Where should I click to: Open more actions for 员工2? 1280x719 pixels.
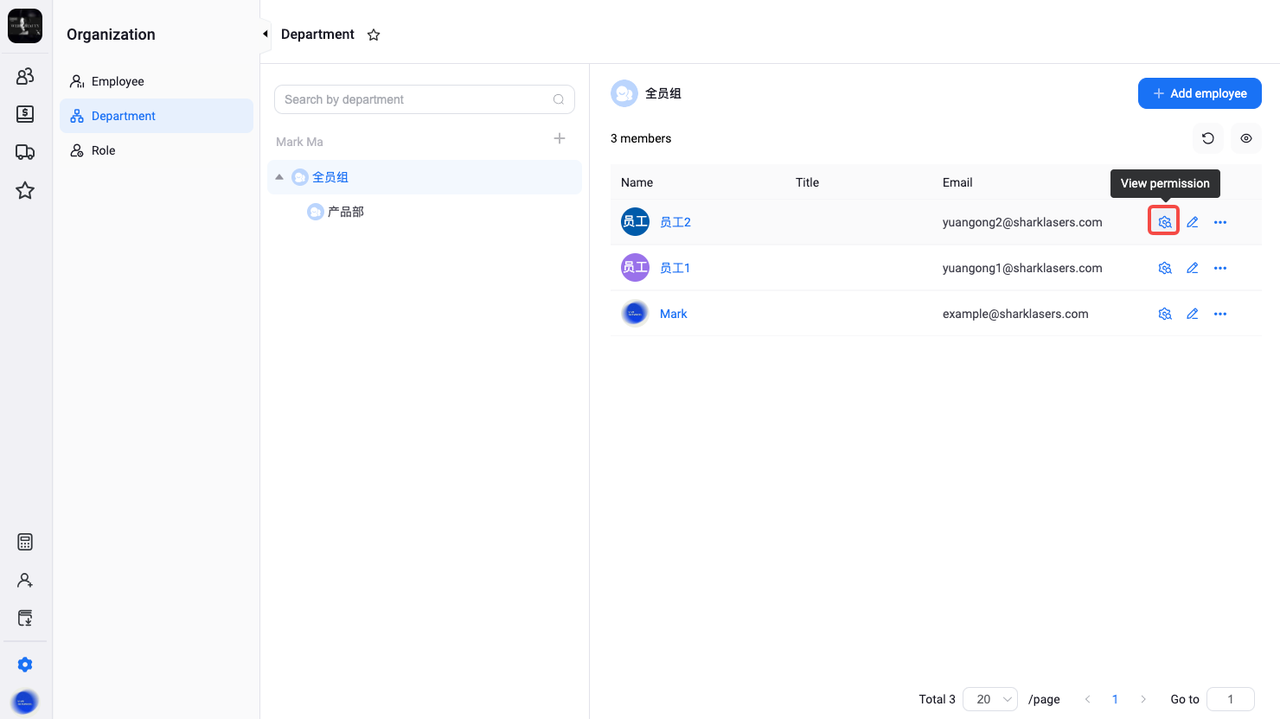click(x=1220, y=222)
